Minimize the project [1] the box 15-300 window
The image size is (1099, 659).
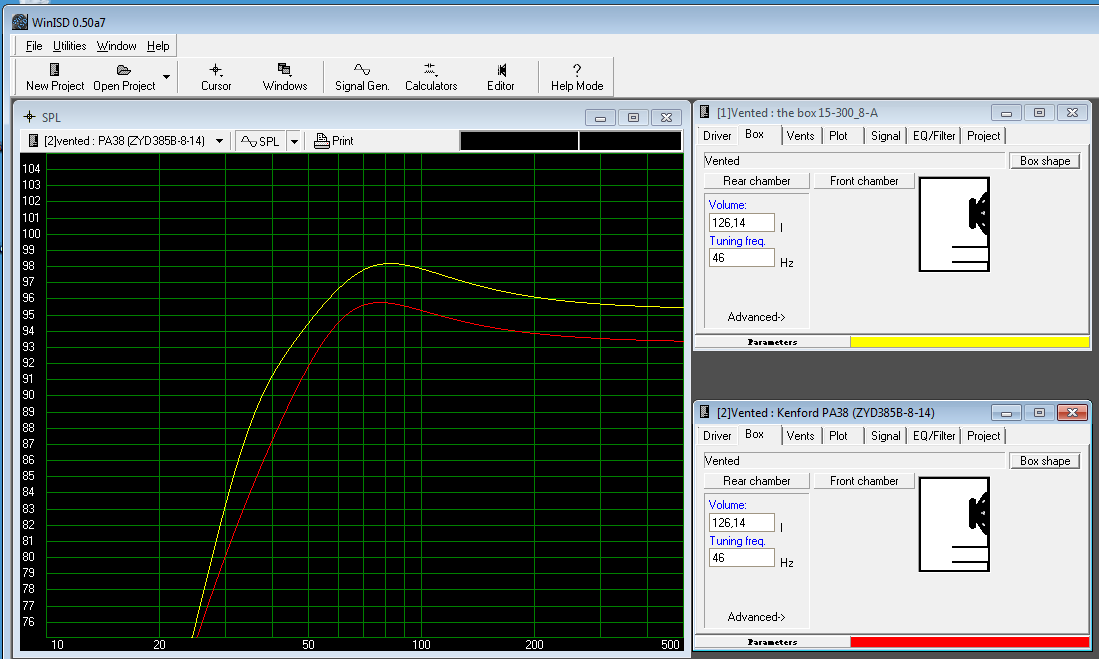coord(1006,113)
